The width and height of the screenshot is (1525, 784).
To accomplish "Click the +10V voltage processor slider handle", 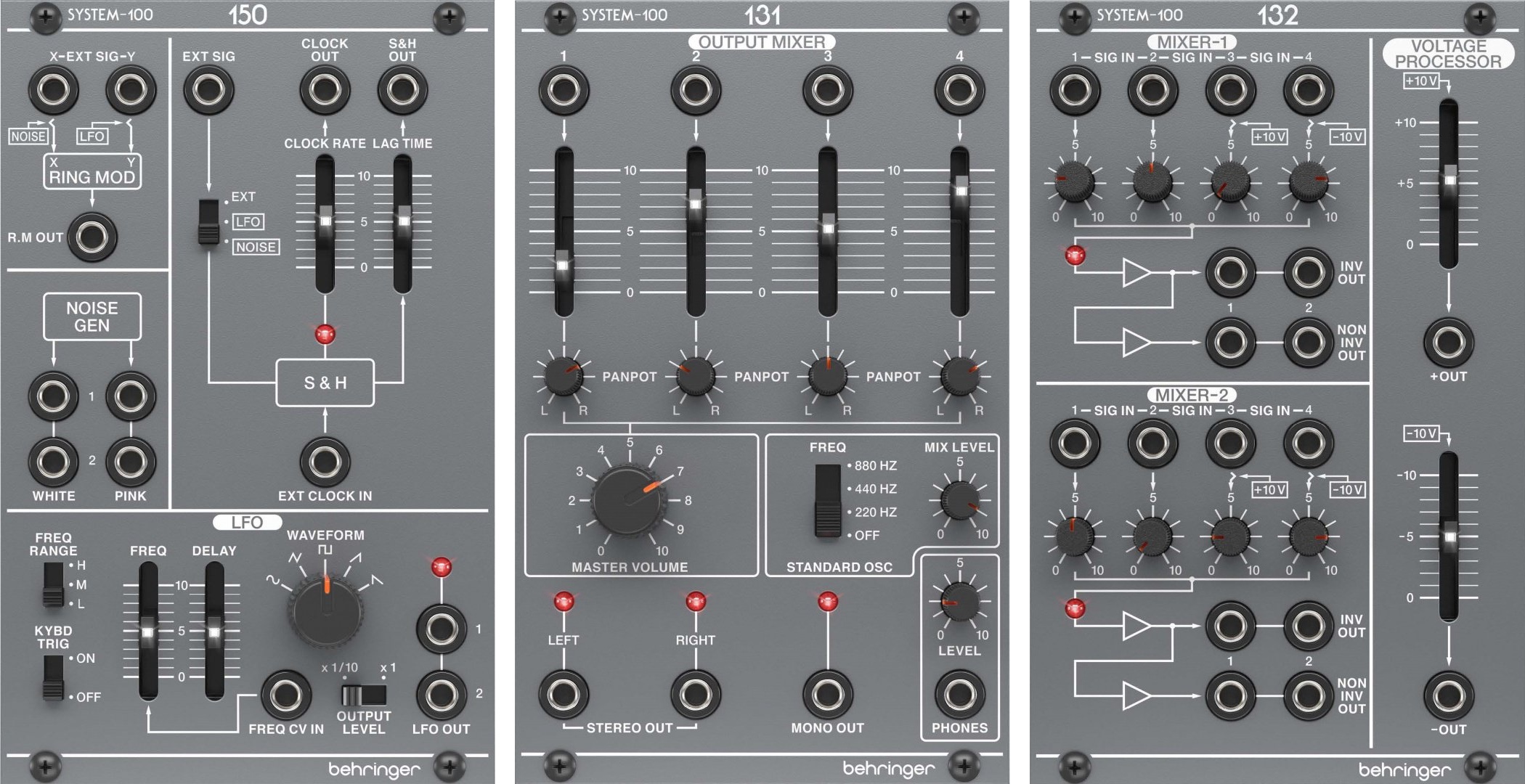I will click(1449, 179).
